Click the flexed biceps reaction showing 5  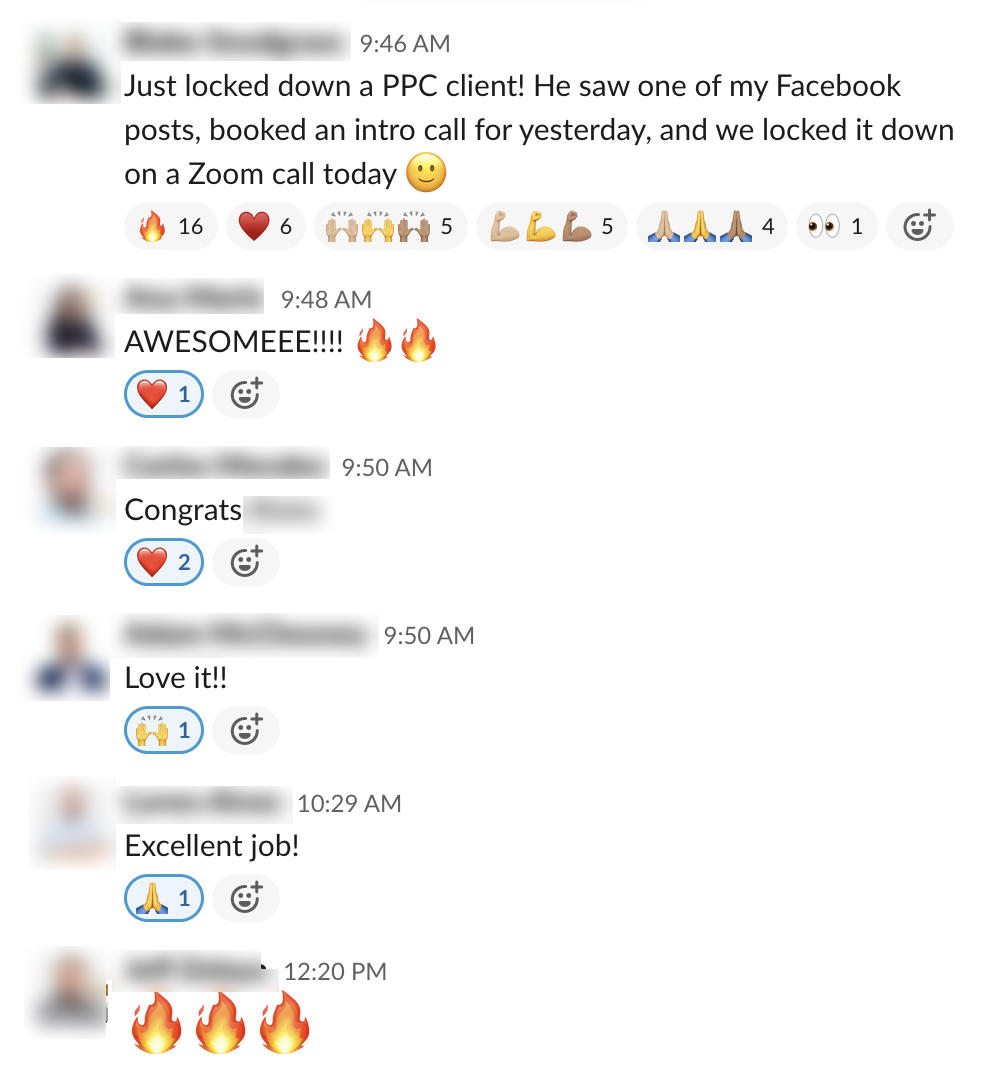coord(552,226)
